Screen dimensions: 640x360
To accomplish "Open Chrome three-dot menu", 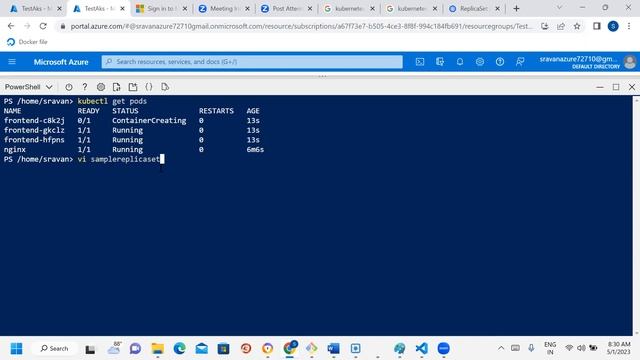I will [629, 26].
